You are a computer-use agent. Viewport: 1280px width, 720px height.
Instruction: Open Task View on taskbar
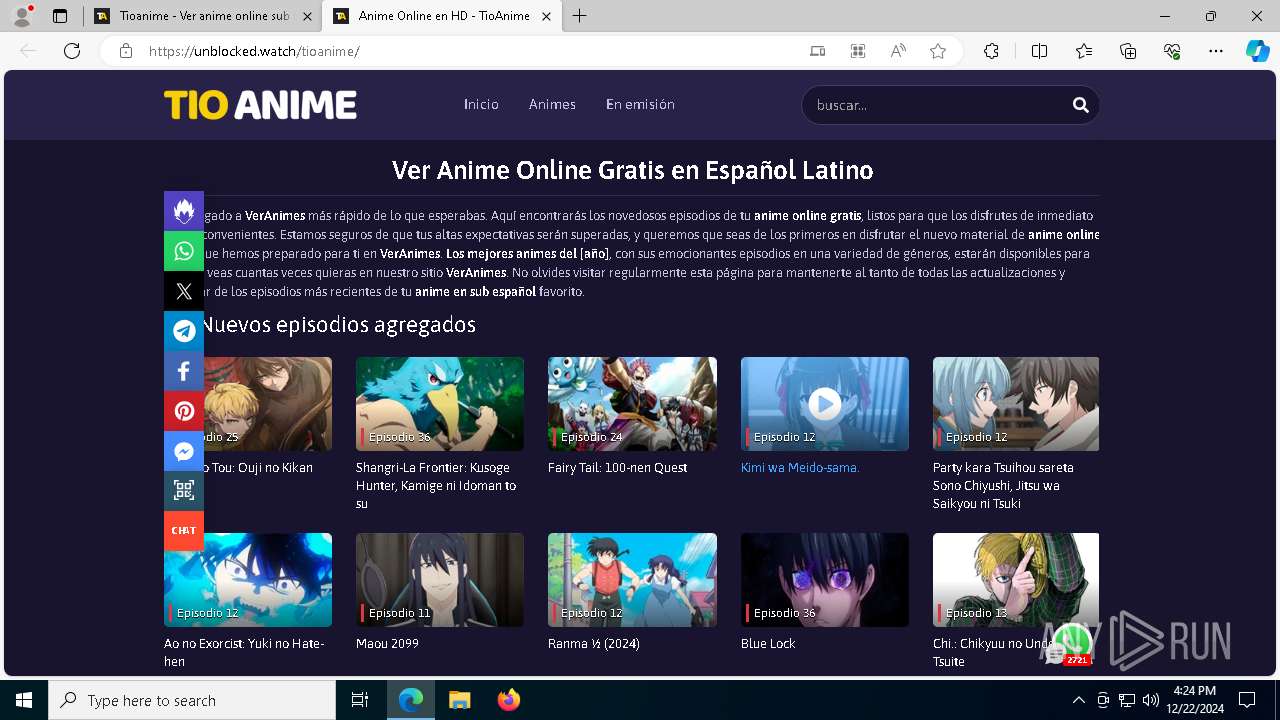[x=360, y=700]
